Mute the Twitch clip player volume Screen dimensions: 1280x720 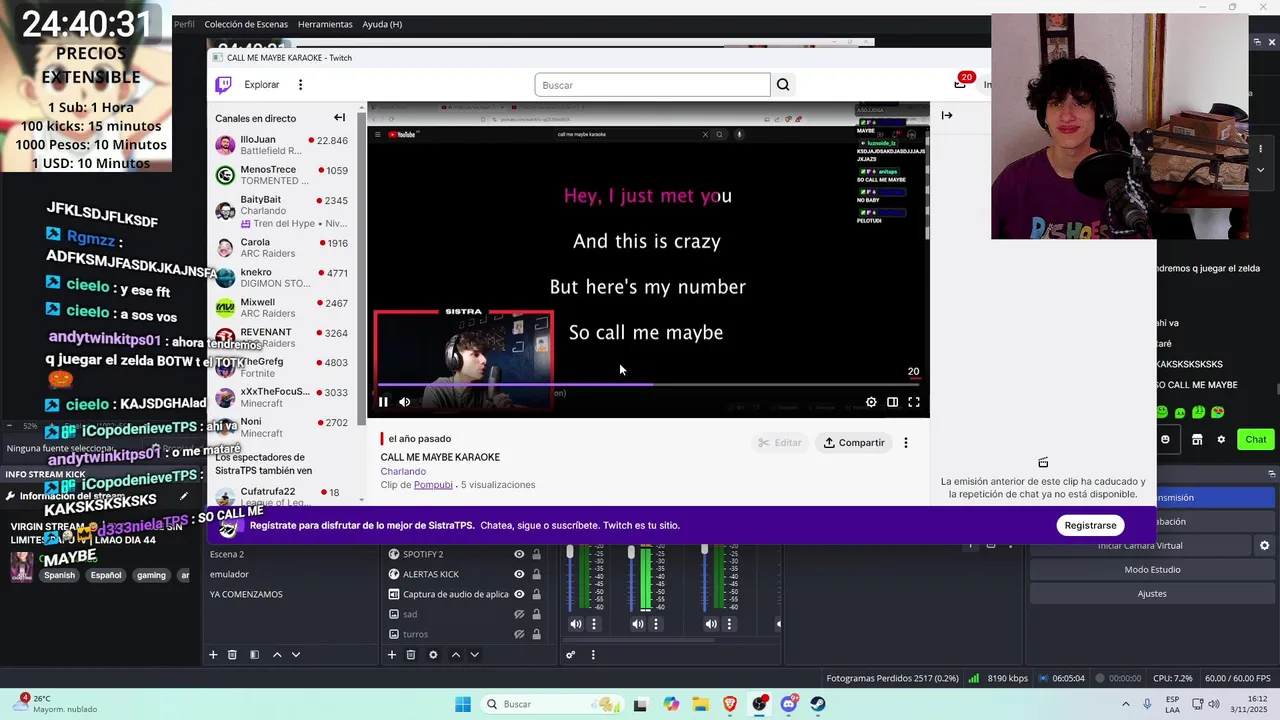[x=405, y=402]
